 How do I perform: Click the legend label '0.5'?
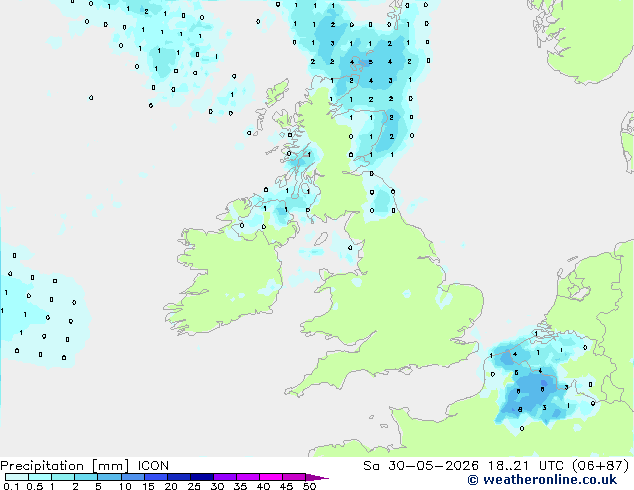pos(35,486)
